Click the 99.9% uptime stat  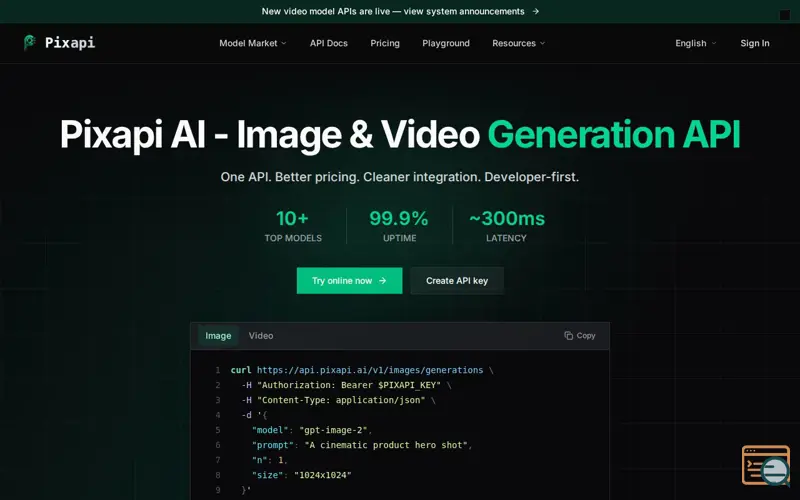[399, 226]
